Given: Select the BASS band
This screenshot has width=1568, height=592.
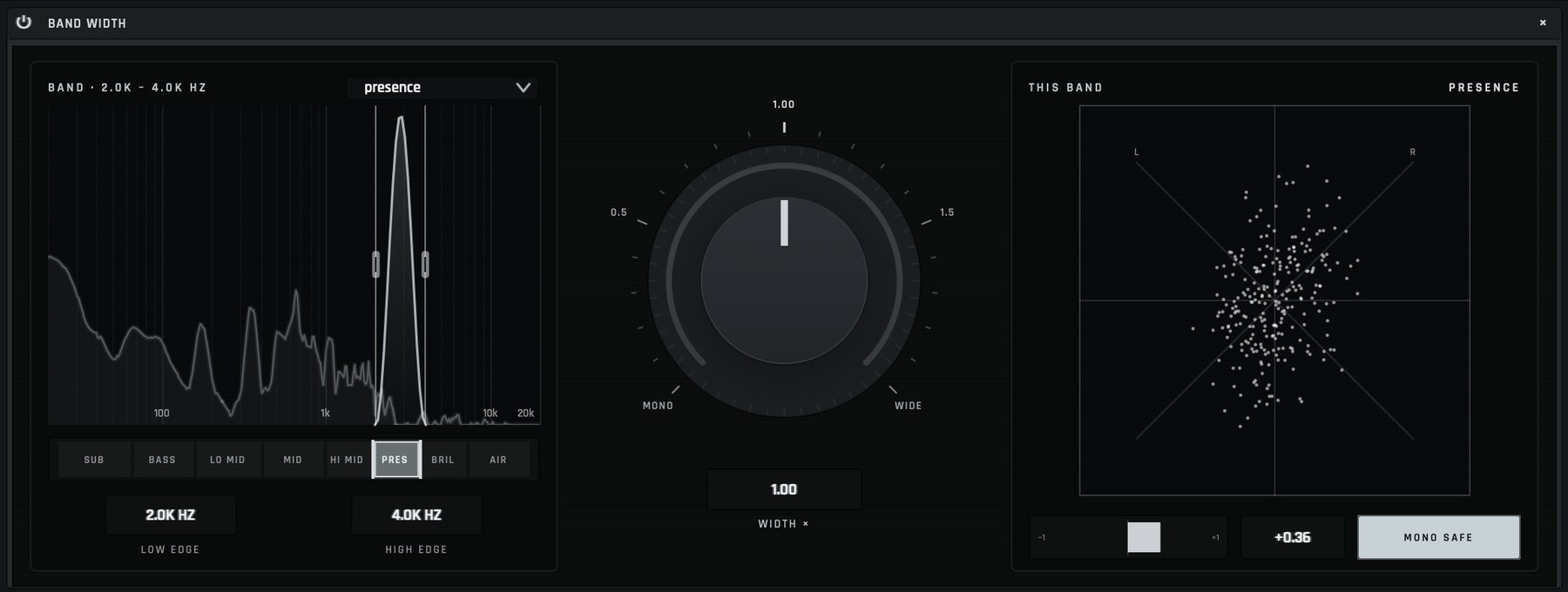Looking at the screenshot, I should [x=162, y=460].
